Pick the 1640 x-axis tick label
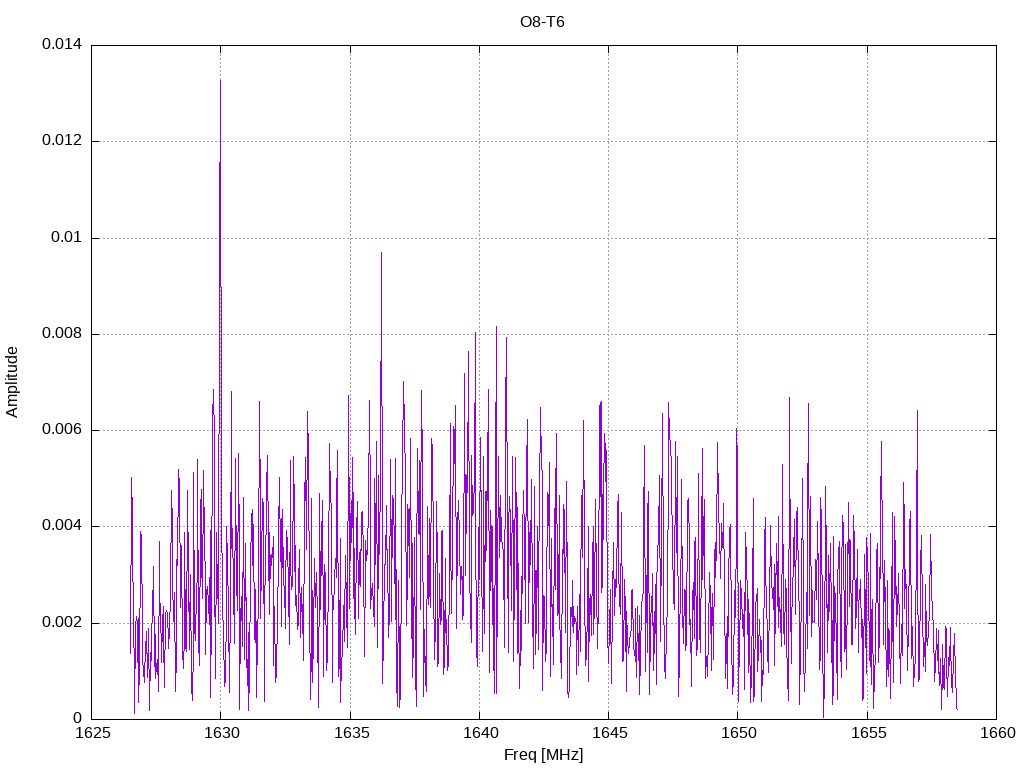 click(479, 734)
